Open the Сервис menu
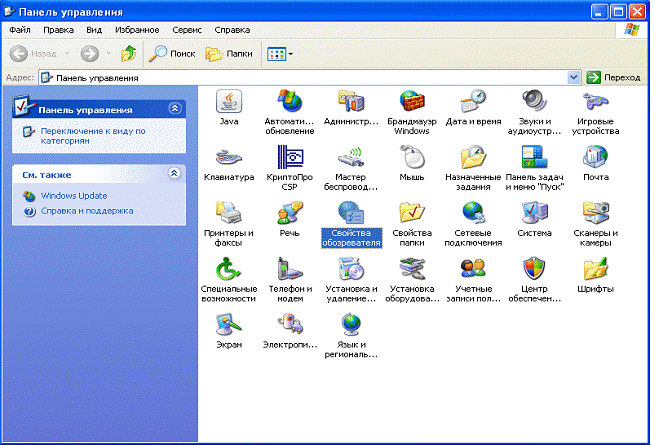 coord(187,30)
